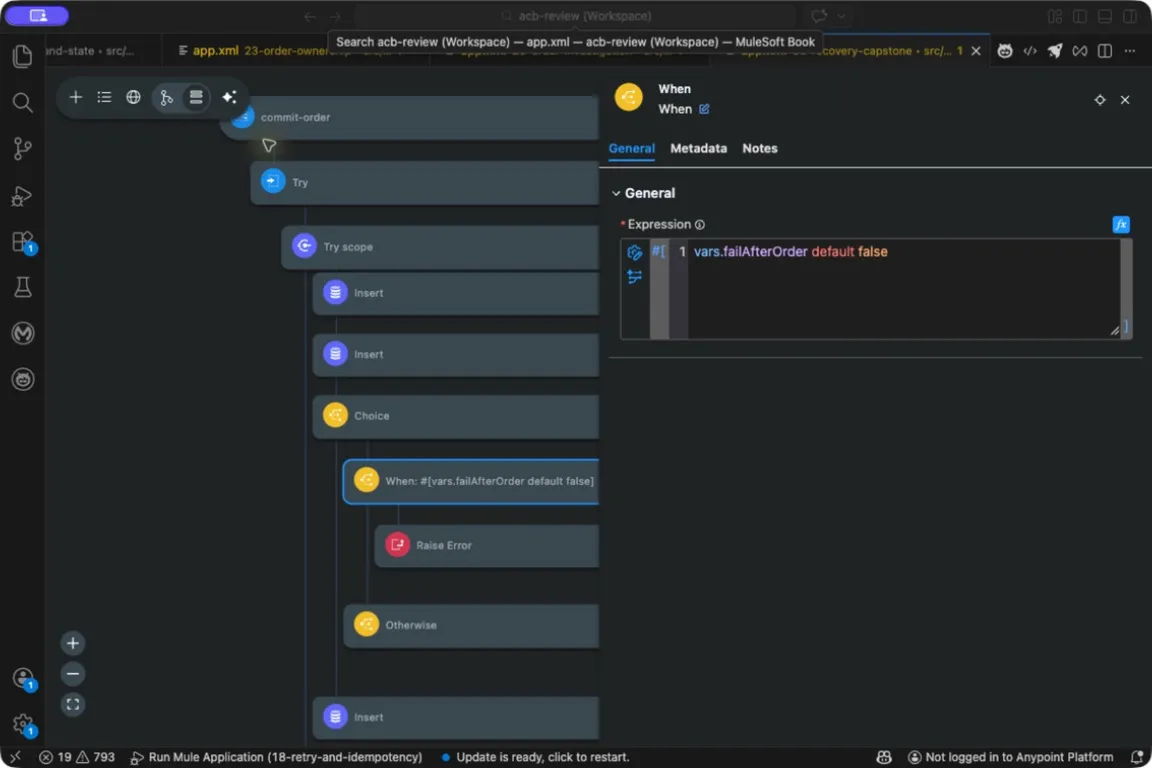Viewport: 1152px width, 768px height.
Task: Toggle the primary side bar layout icon
Action: [x=1079, y=16]
